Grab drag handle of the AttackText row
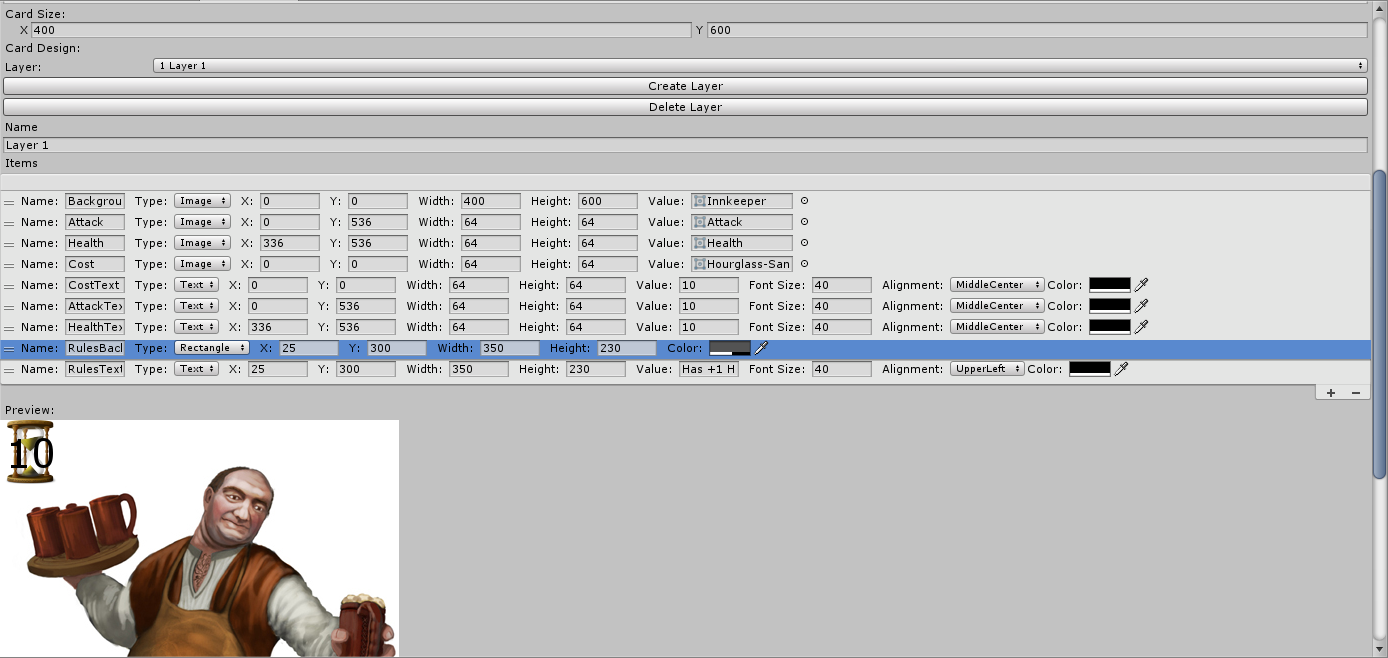Screen dimensions: 1388x658 (x=9, y=307)
